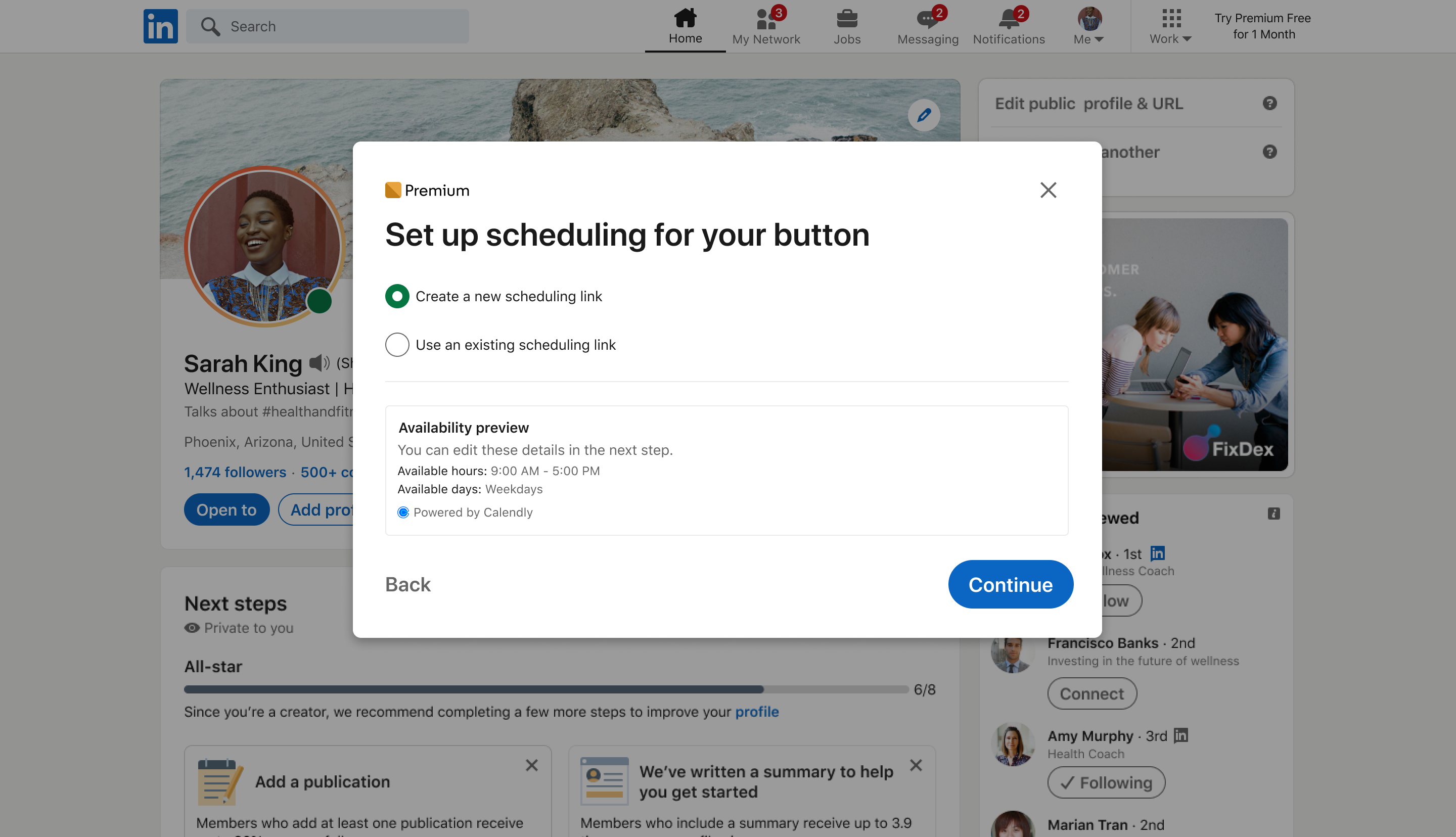
Task: Close the Premium scheduling dialog
Action: [x=1048, y=190]
